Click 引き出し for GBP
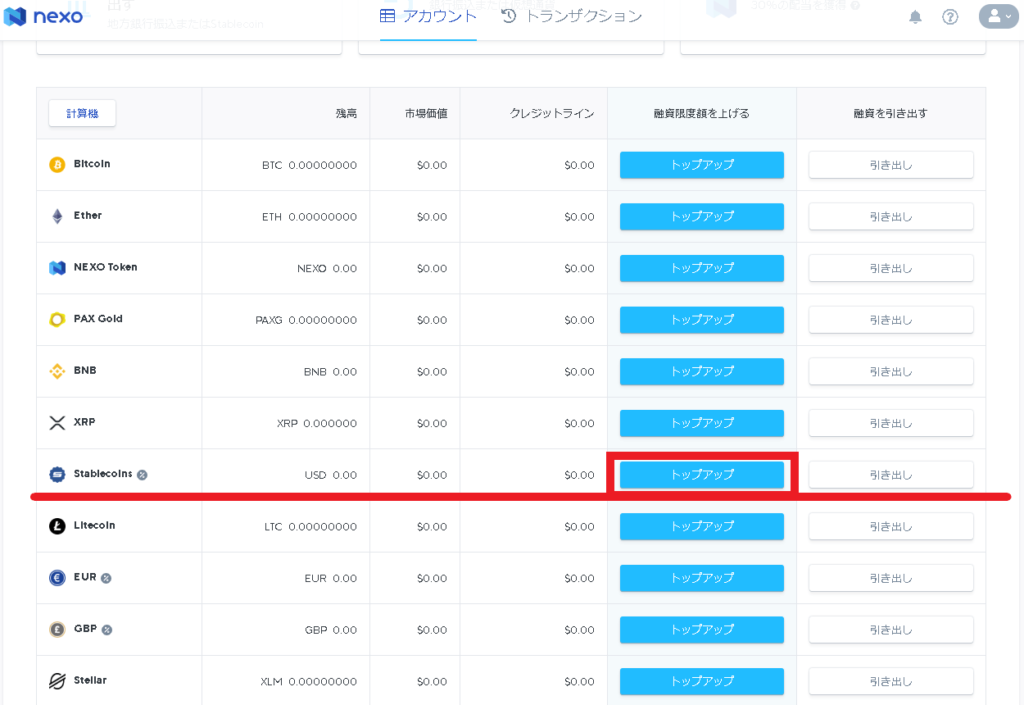The image size is (1024, 705). click(891, 629)
